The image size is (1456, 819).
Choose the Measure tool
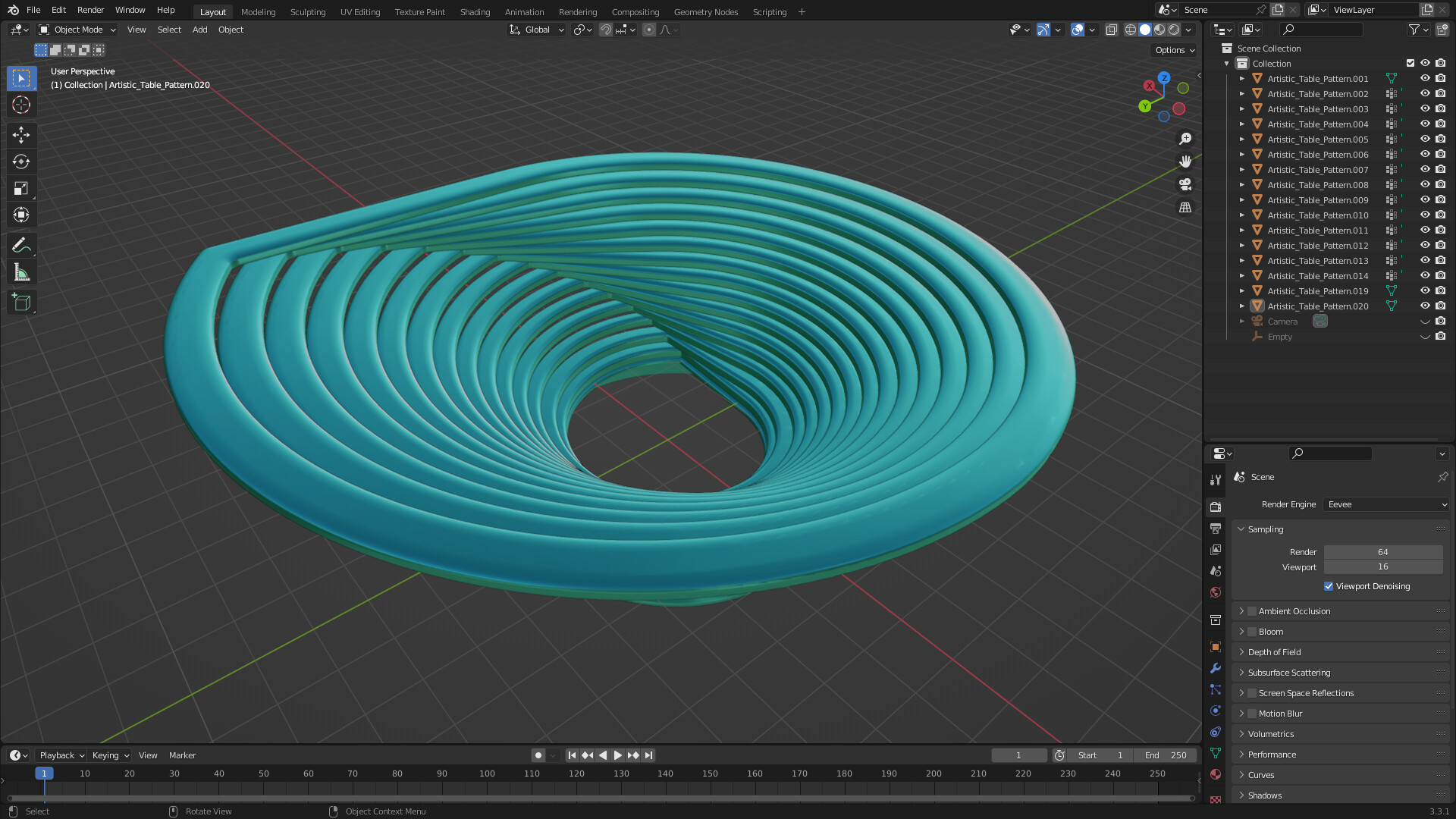point(21,272)
